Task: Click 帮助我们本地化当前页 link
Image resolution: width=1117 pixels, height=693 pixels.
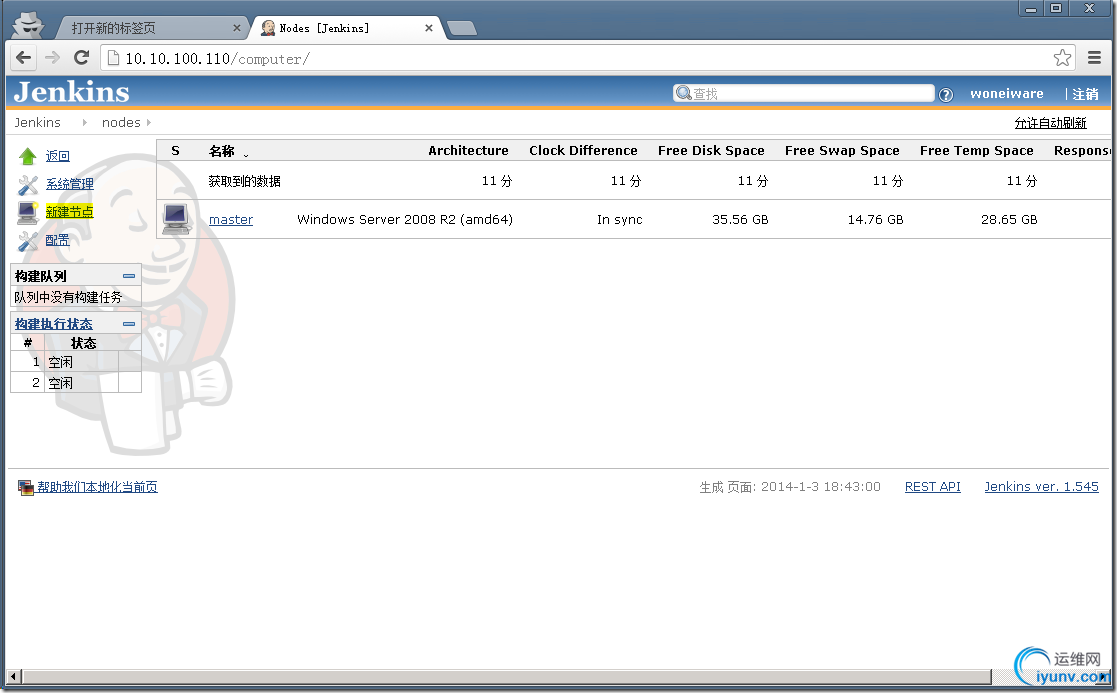Action: [98, 486]
